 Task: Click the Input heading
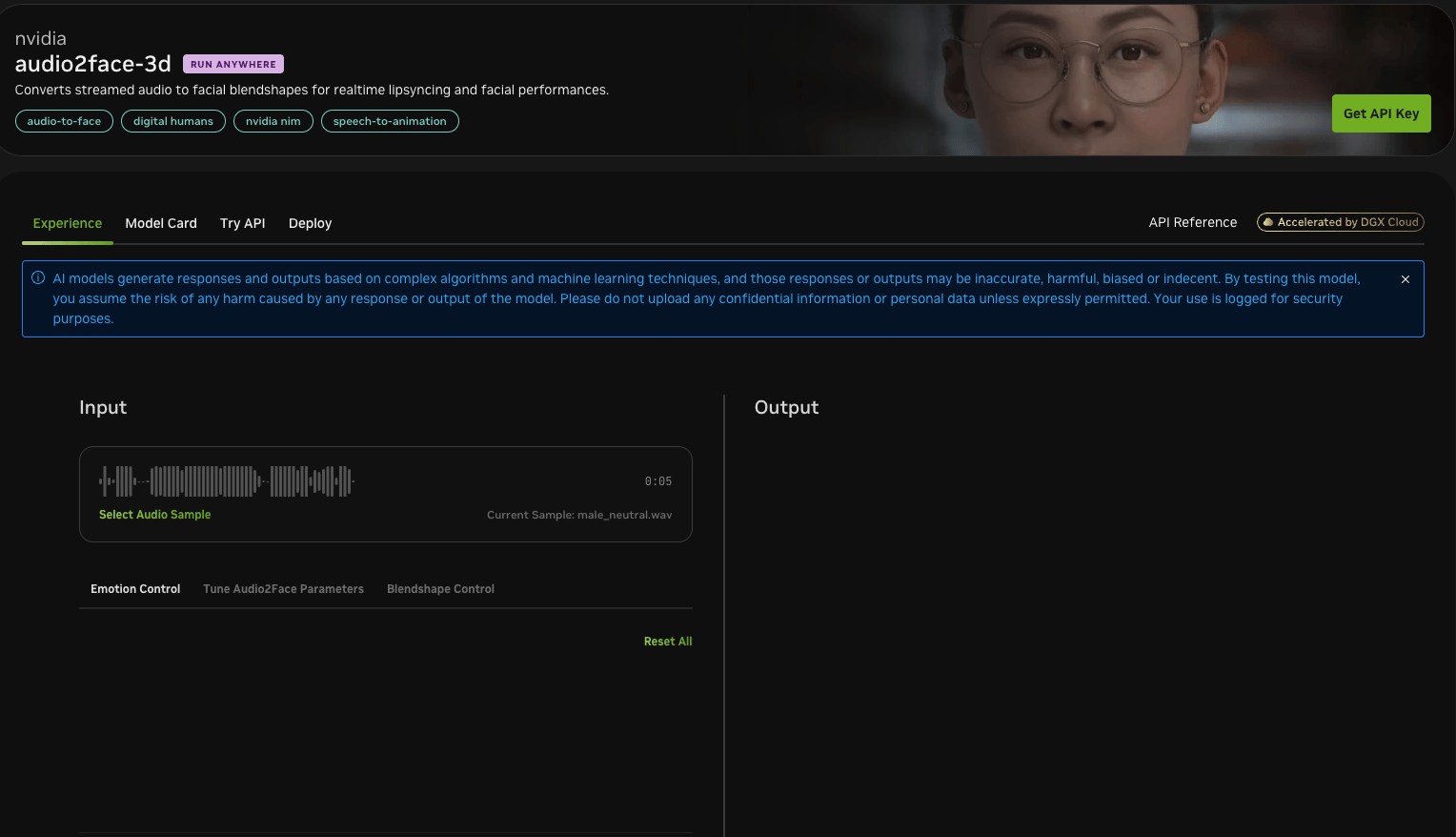tap(103, 407)
